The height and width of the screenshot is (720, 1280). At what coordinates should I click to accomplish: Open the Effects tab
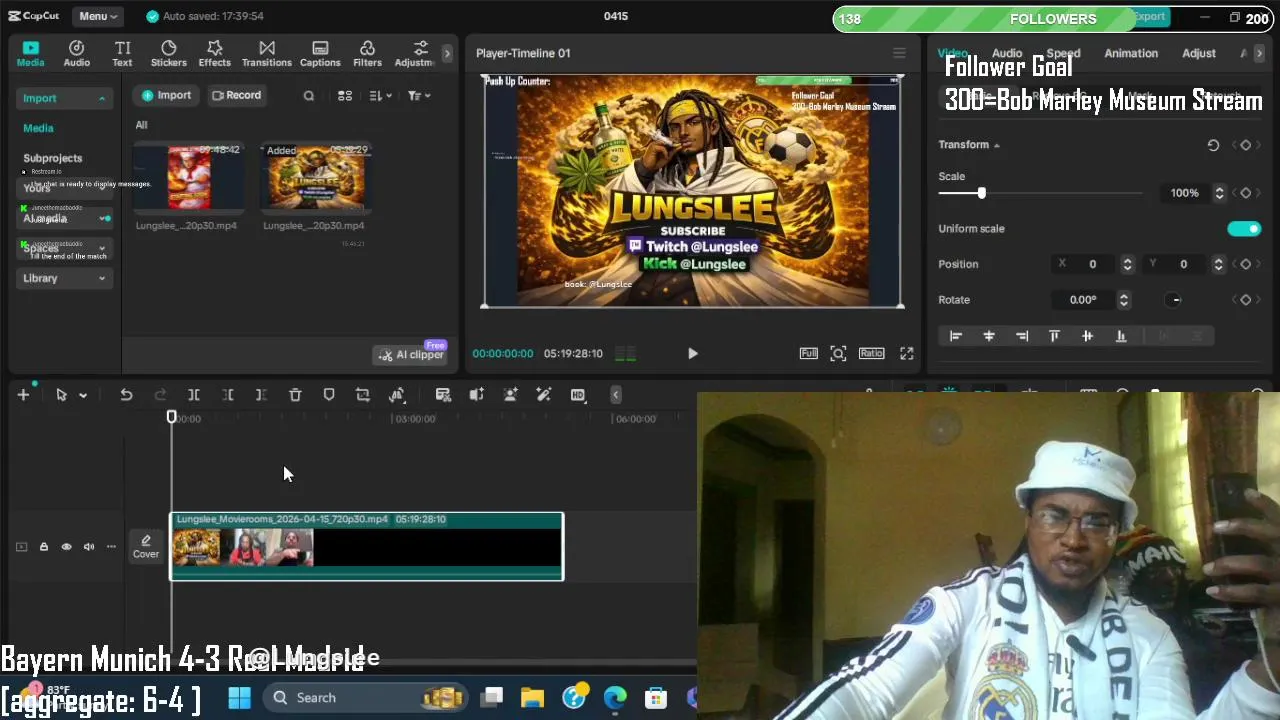tap(214, 54)
